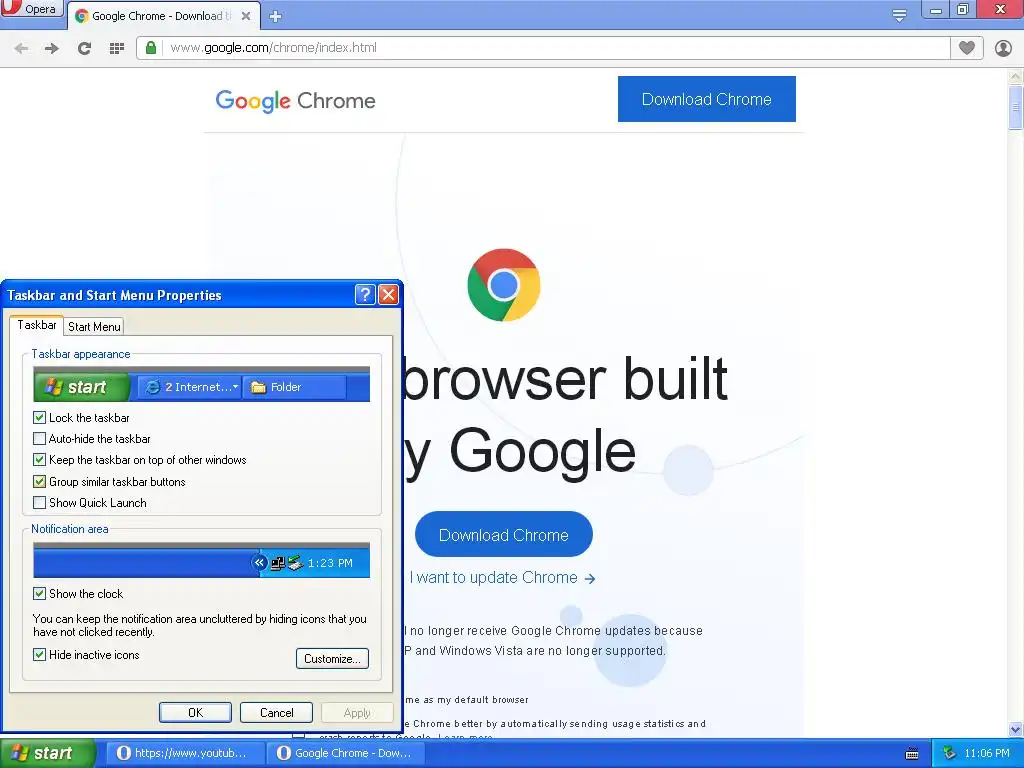Click the page scrollbar down arrow
1024x768 pixels.
tap(1015, 729)
